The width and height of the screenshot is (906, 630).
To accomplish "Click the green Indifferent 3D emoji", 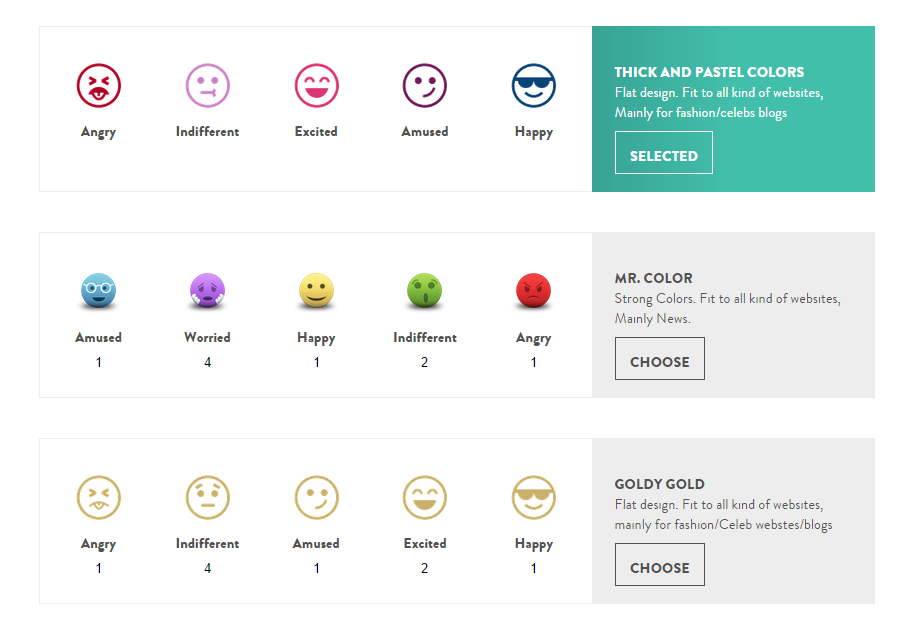I will pos(425,291).
